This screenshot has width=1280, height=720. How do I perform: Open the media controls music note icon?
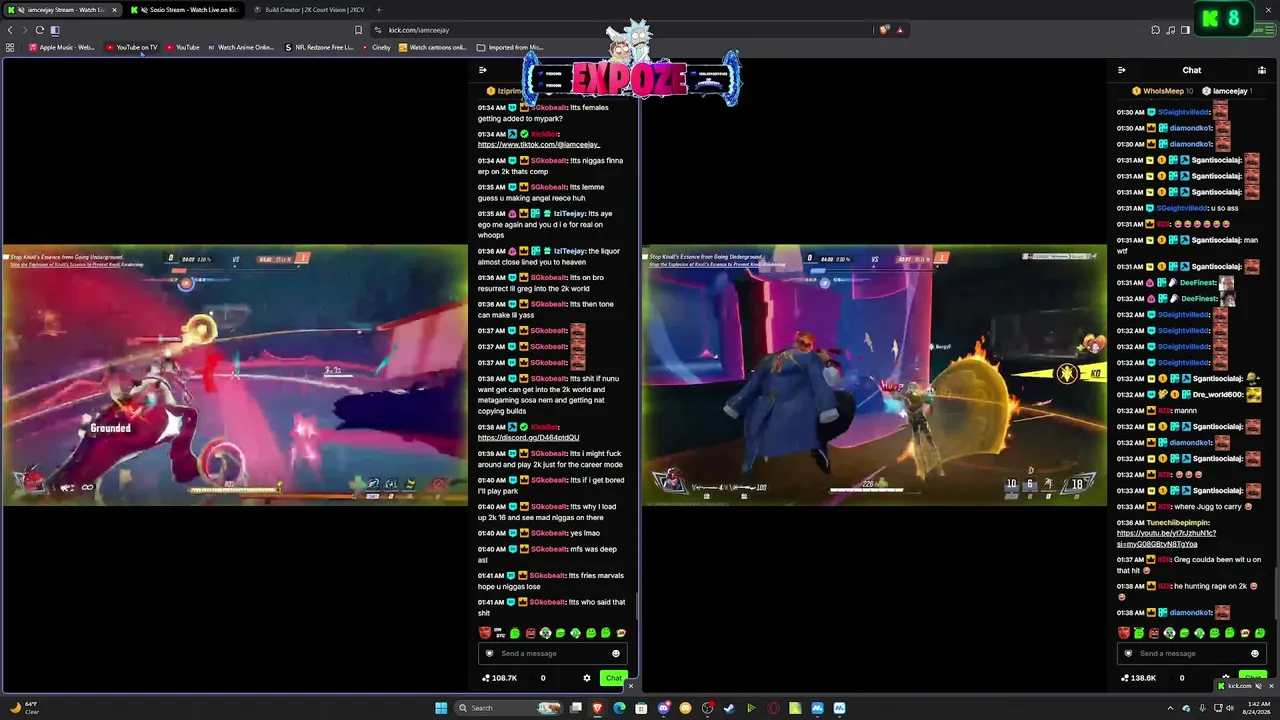(x=1171, y=30)
